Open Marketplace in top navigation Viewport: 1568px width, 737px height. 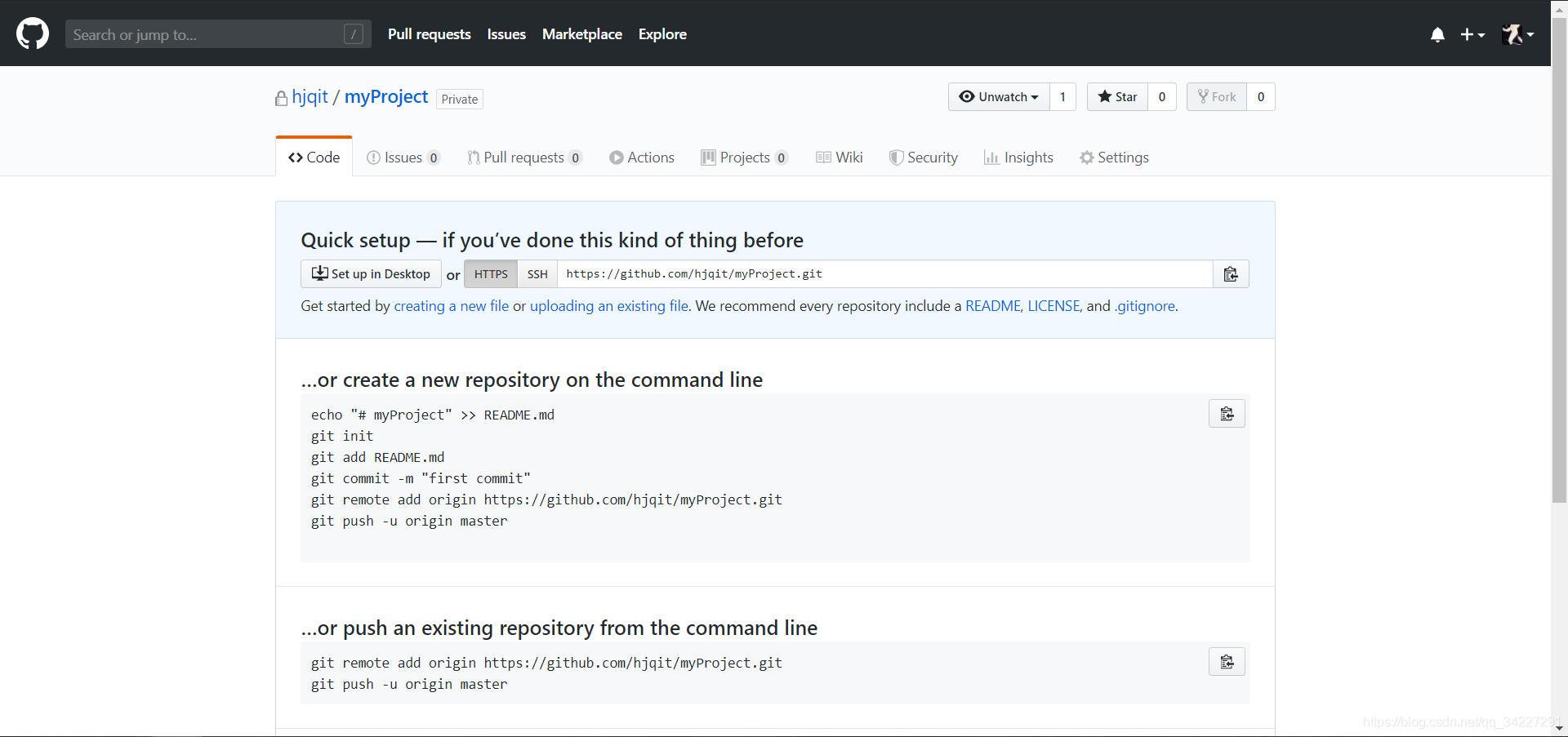[x=582, y=34]
